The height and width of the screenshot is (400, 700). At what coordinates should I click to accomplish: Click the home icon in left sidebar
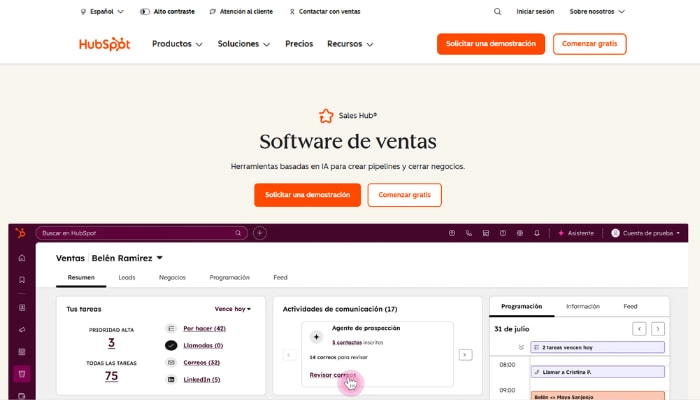[22, 258]
